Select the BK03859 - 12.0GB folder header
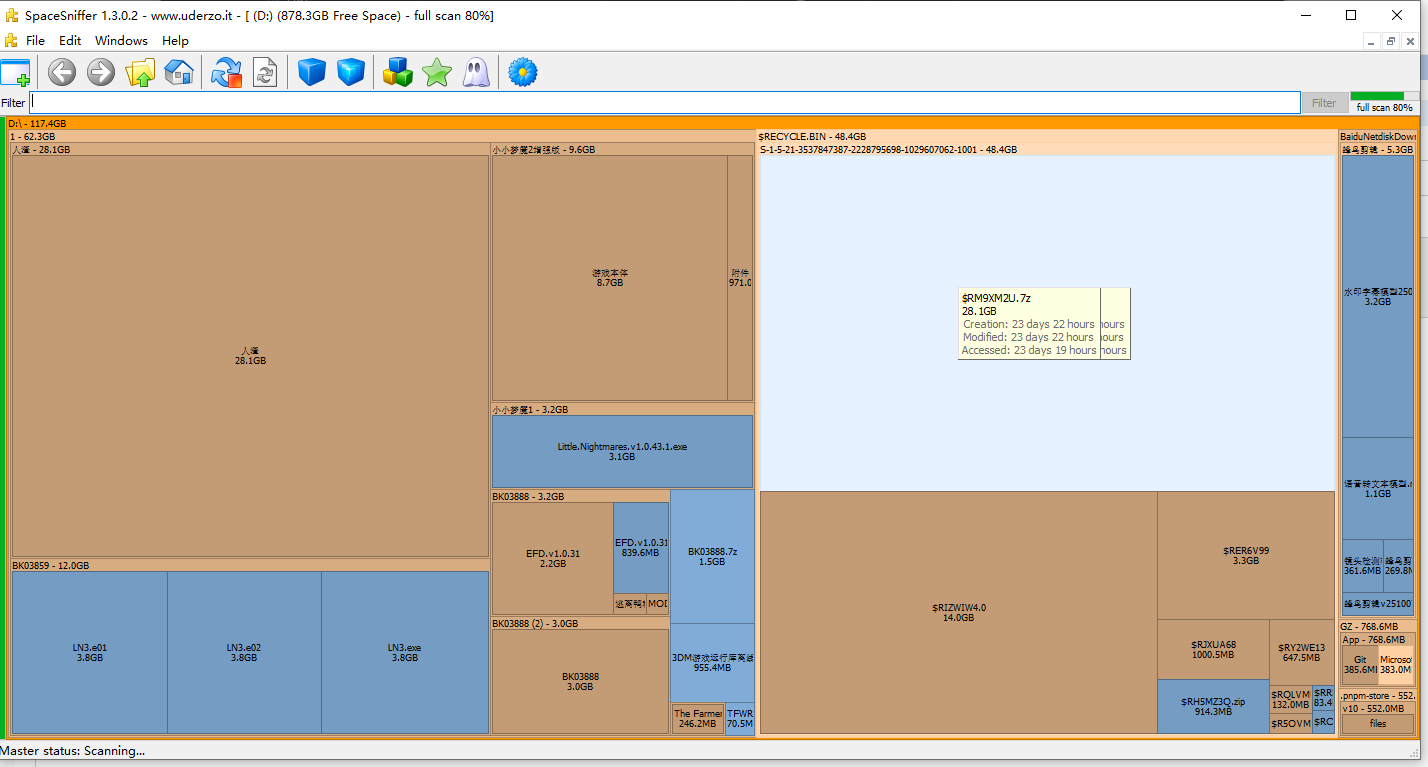Image resolution: width=1428 pixels, height=767 pixels. [x=250, y=565]
